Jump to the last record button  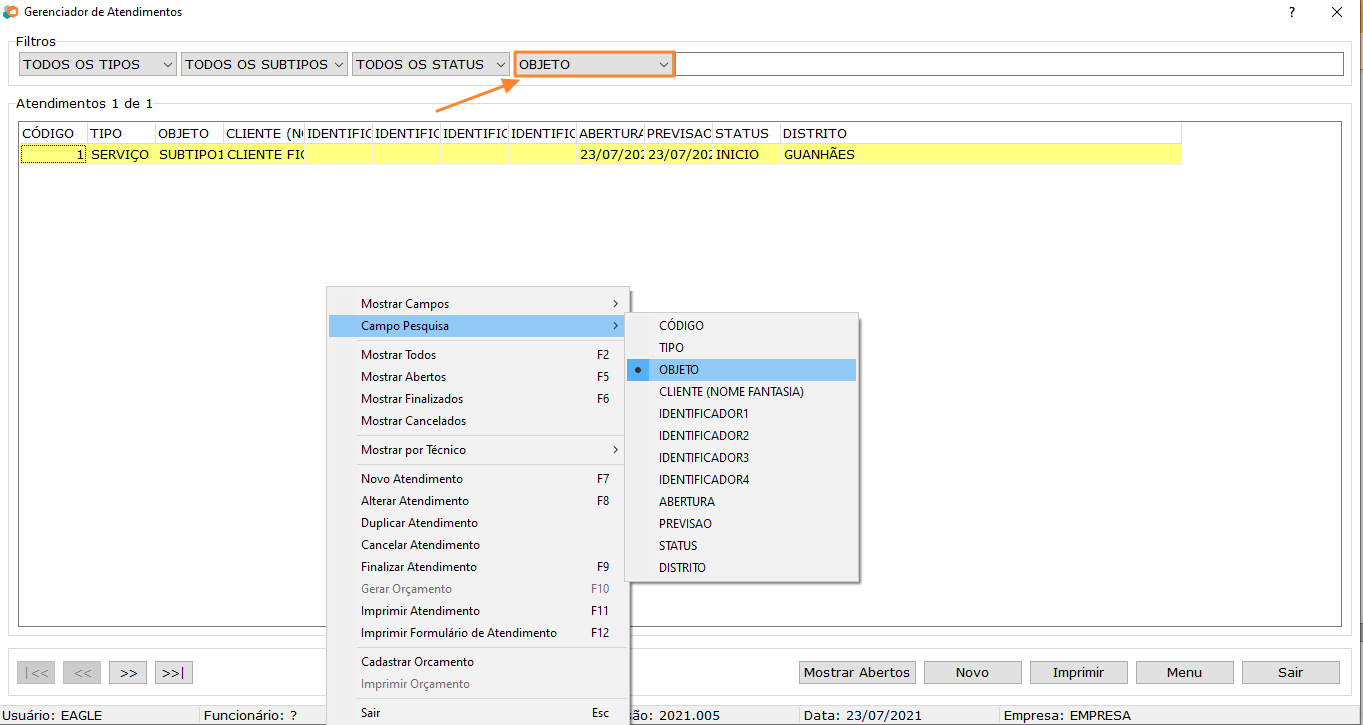tap(173, 673)
